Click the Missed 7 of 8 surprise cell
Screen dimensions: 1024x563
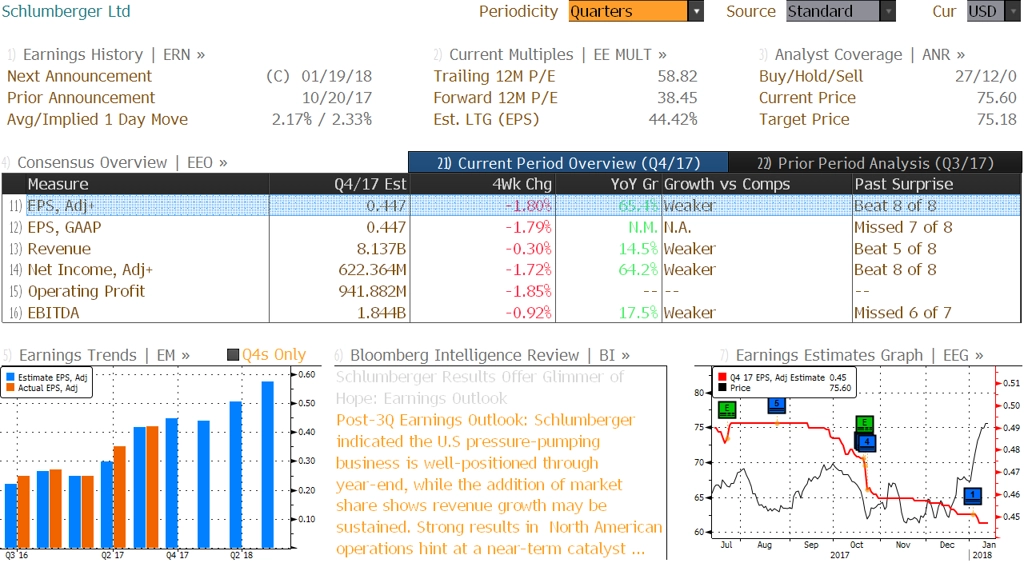pyautogui.click(x=903, y=227)
